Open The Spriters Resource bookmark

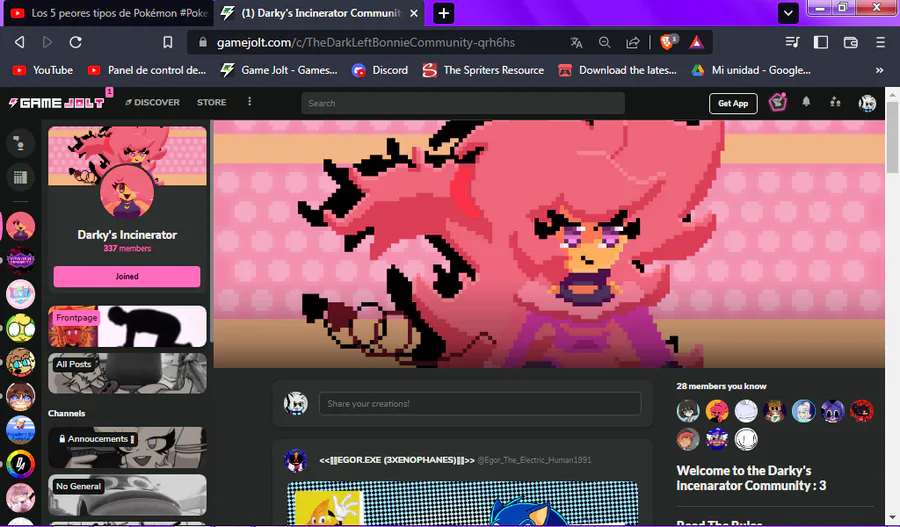tap(483, 70)
